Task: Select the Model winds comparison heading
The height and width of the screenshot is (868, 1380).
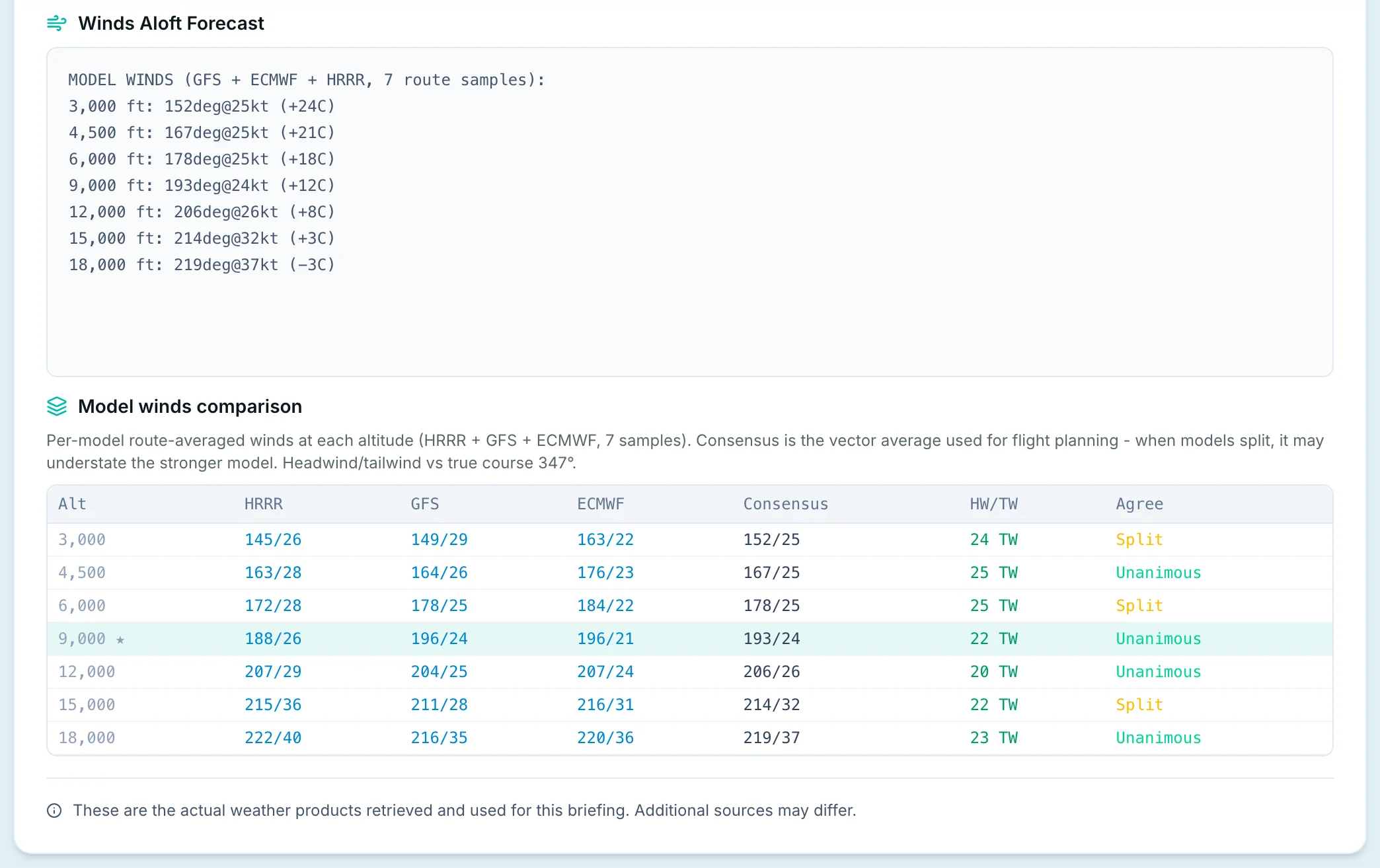Action: tap(190, 406)
